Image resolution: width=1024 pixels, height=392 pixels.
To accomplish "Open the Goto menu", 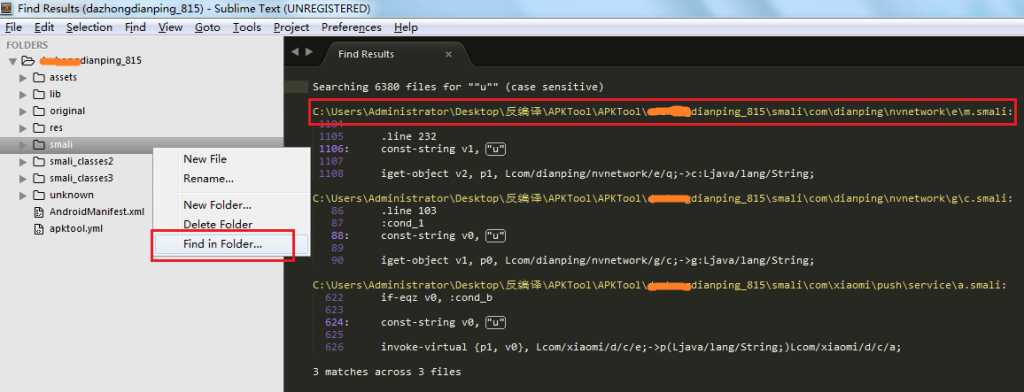I will click(x=207, y=27).
